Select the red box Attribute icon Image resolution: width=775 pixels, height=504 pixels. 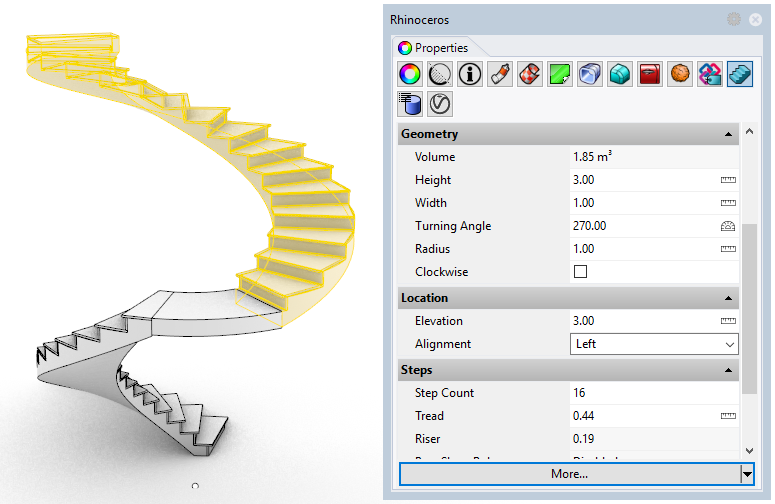point(650,74)
